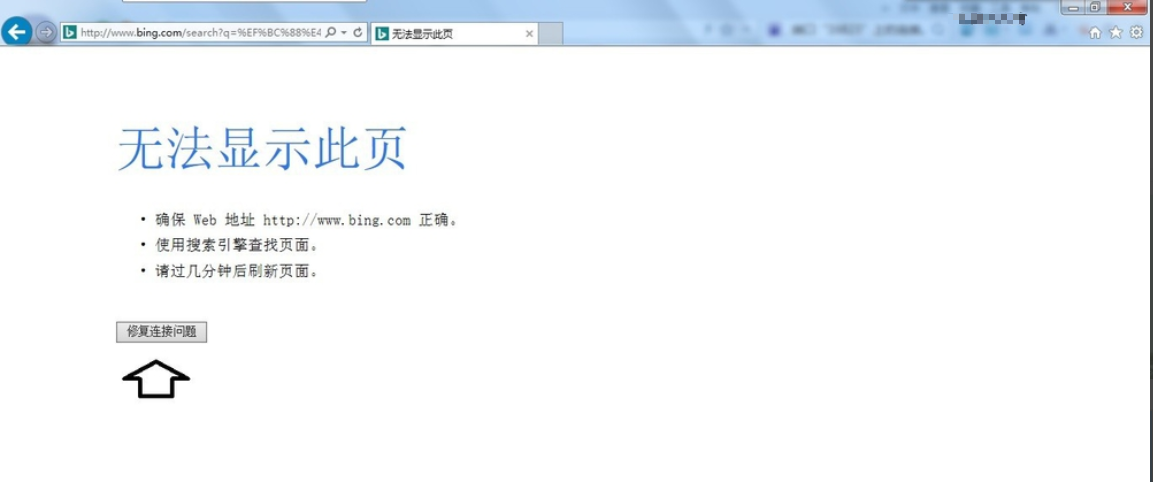The height and width of the screenshot is (482, 1153).
Task: Open Favorites via the star icon
Action: point(1116,32)
